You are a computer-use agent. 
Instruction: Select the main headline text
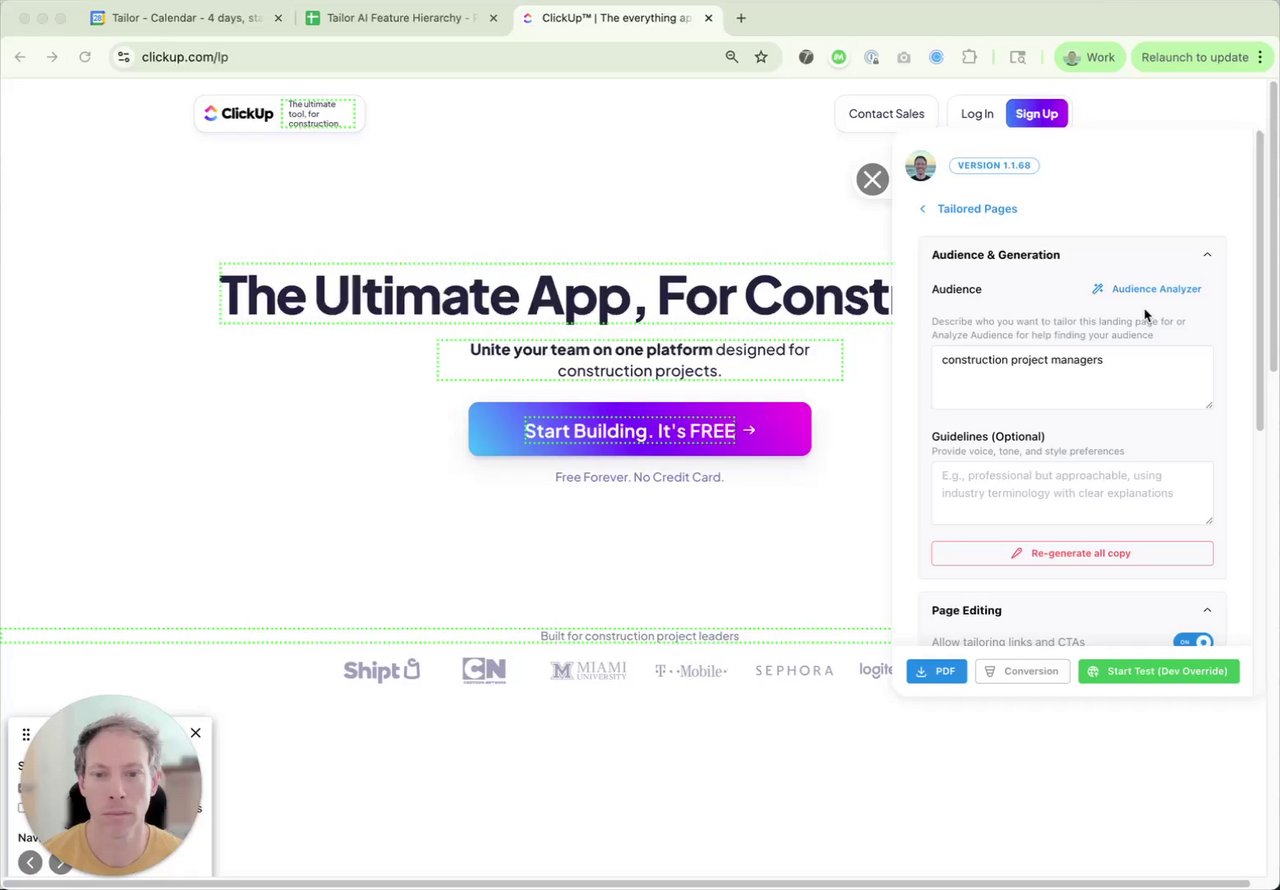[x=556, y=295]
